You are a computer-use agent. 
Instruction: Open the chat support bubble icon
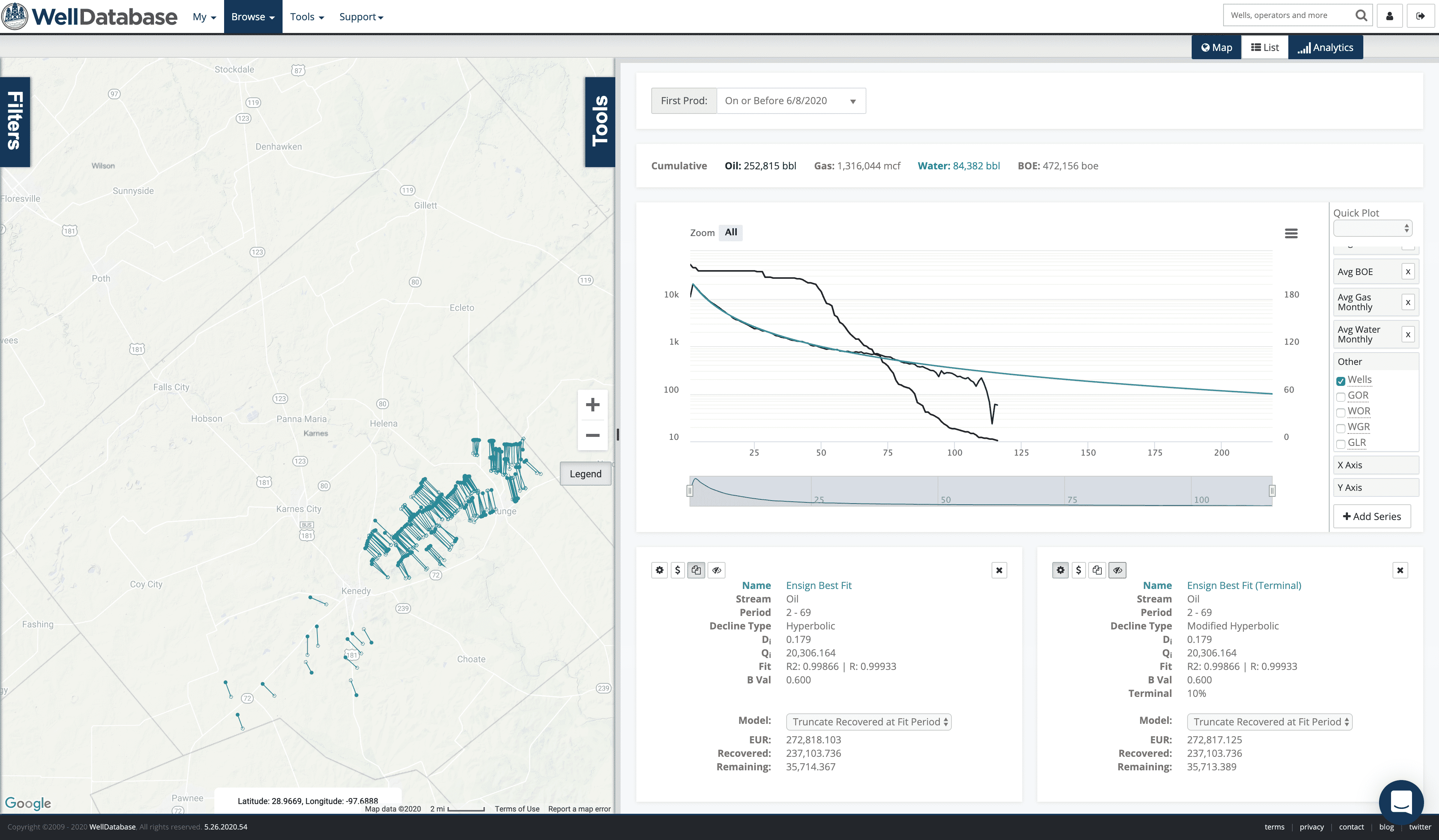pyautogui.click(x=1401, y=802)
